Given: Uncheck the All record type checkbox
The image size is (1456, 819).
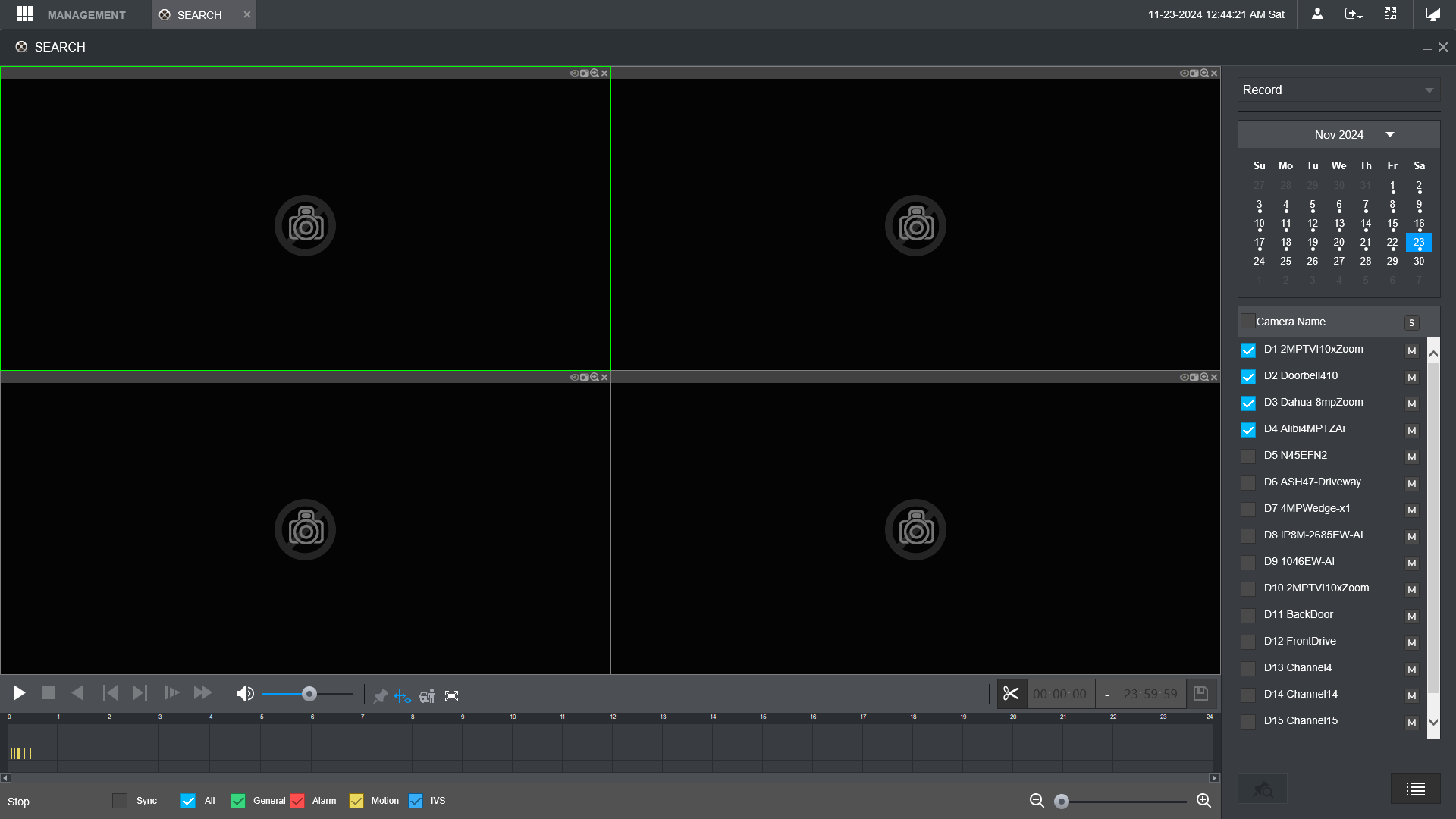Looking at the screenshot, I should [x=188, y=801].
